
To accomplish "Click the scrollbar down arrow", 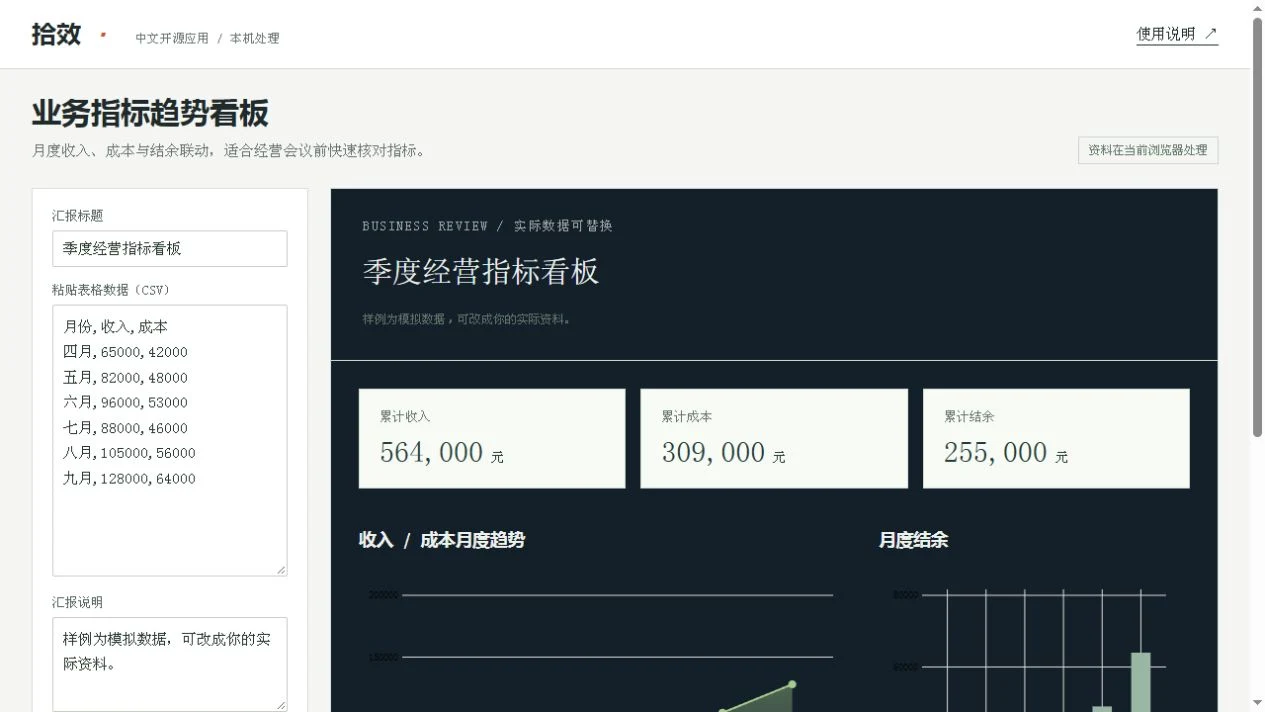I will (1258, 704).
